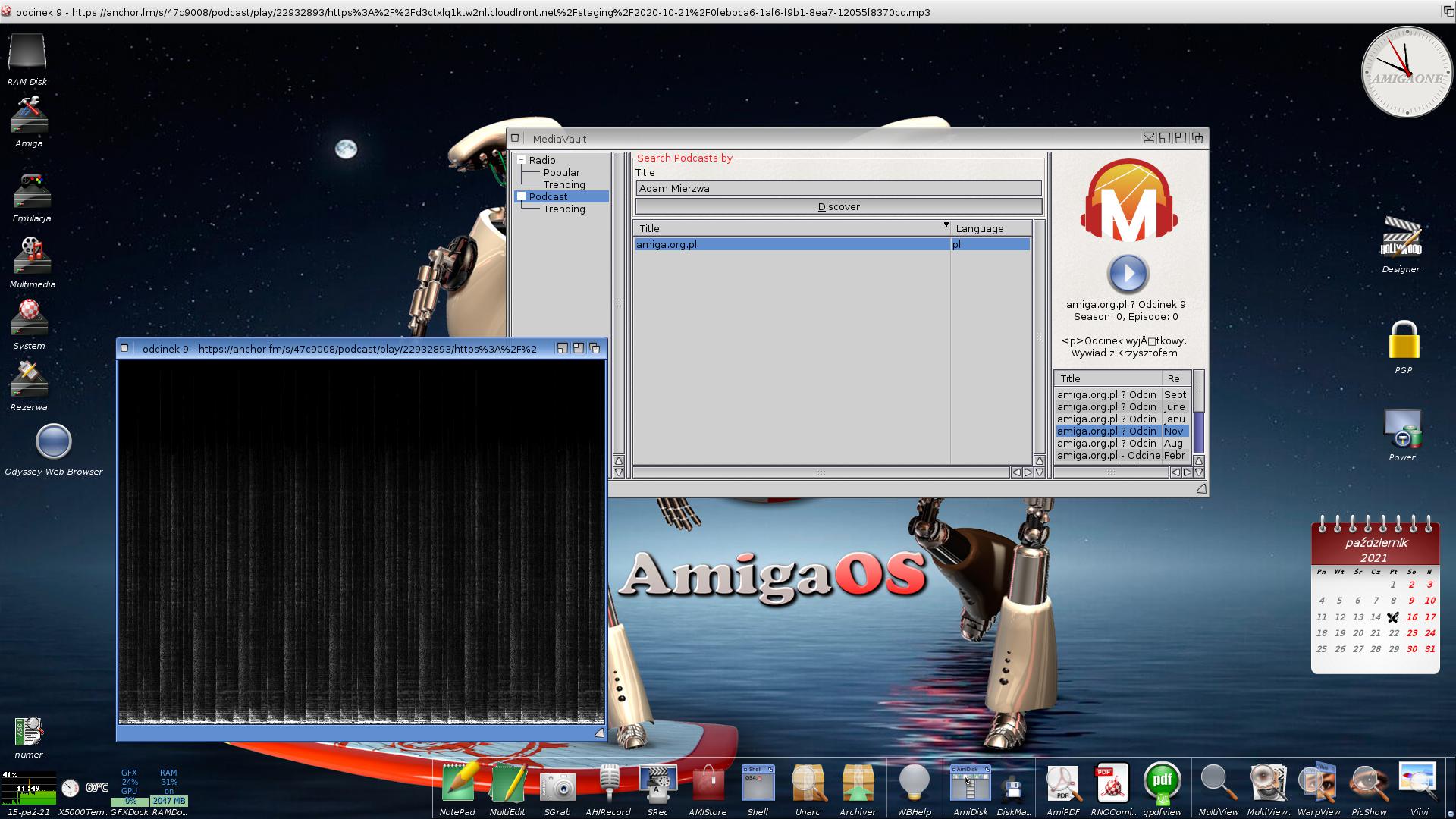Launch AHIRecord microphone from dock
This screenshot has width=1456, height=819.
click(x=608, y=783)
